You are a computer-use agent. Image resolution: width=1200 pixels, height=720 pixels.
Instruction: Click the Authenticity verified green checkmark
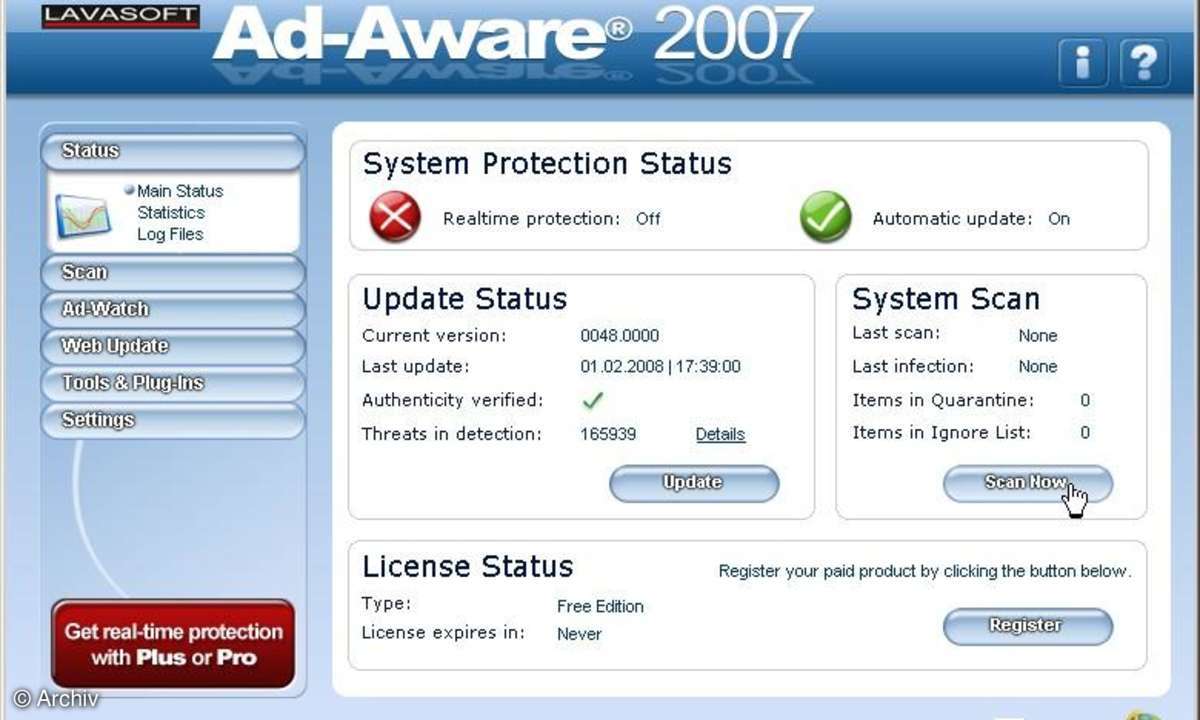[593, 400]
